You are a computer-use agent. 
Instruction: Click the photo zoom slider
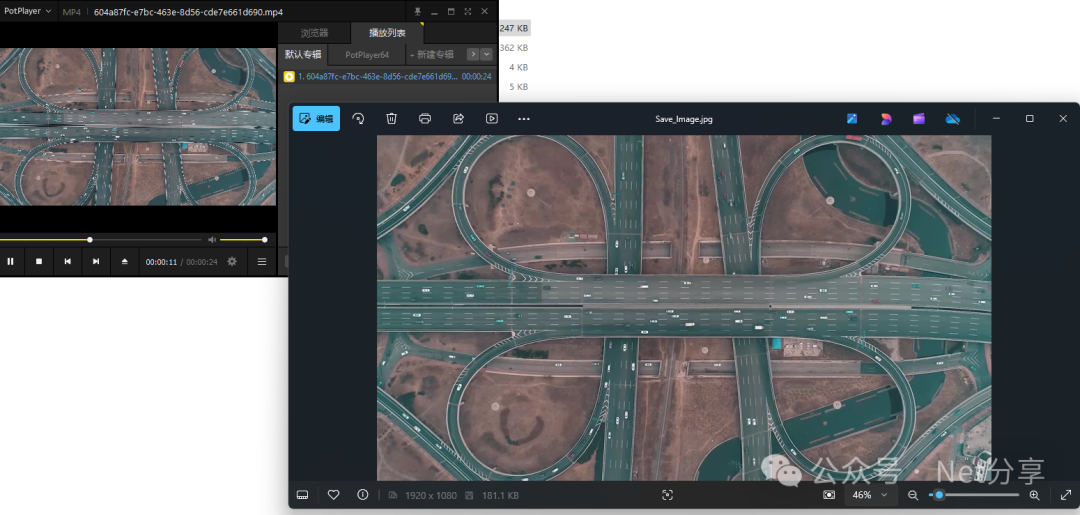tap(975, 495)
